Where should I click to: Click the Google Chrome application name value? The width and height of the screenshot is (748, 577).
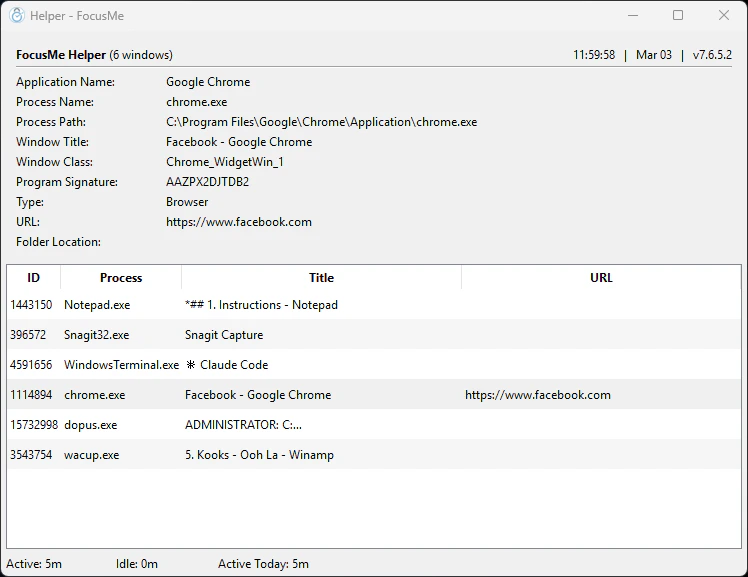(208, 82)
